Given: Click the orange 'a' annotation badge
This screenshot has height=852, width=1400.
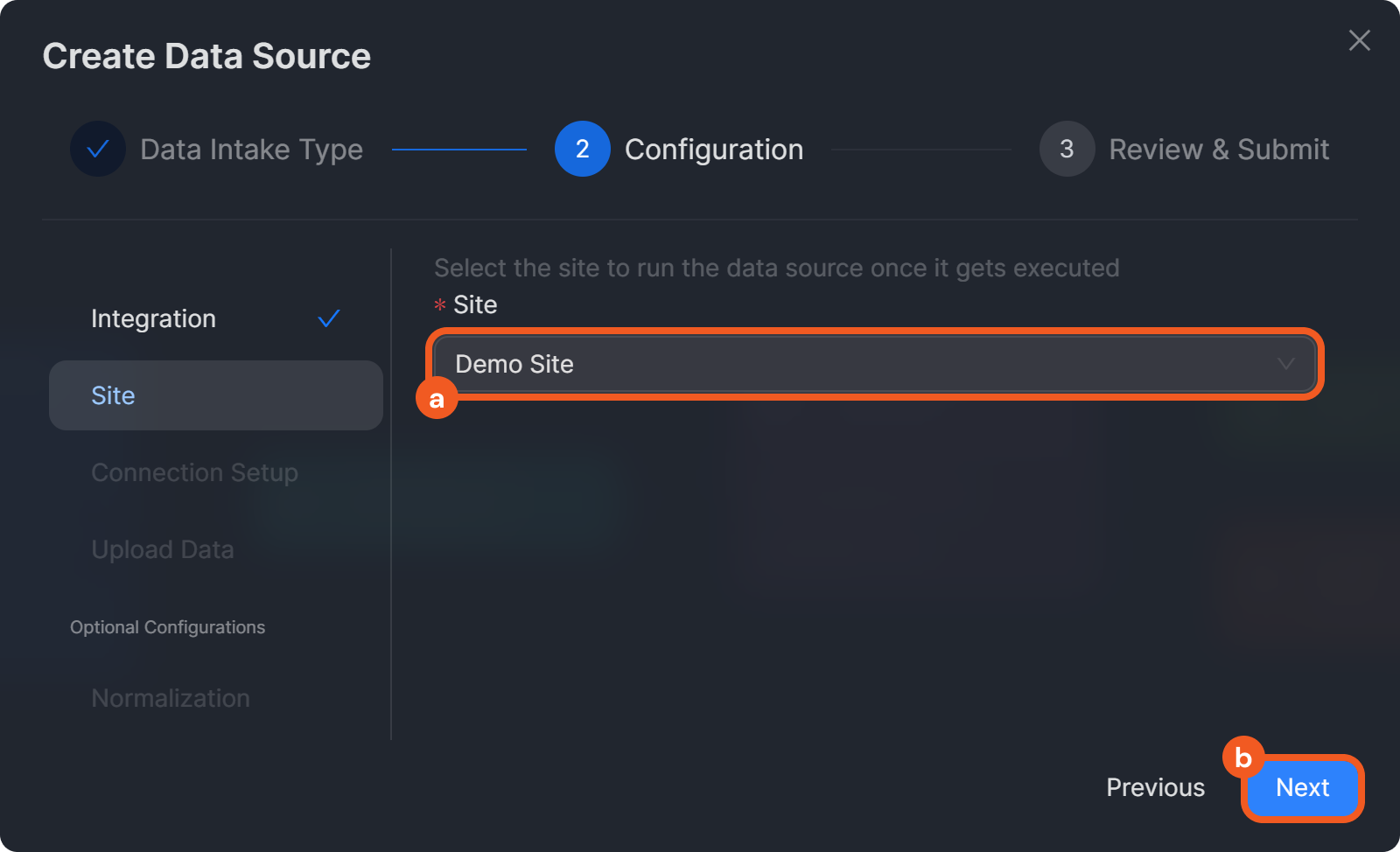Looking at the screenshot, I should click(437, 399).
